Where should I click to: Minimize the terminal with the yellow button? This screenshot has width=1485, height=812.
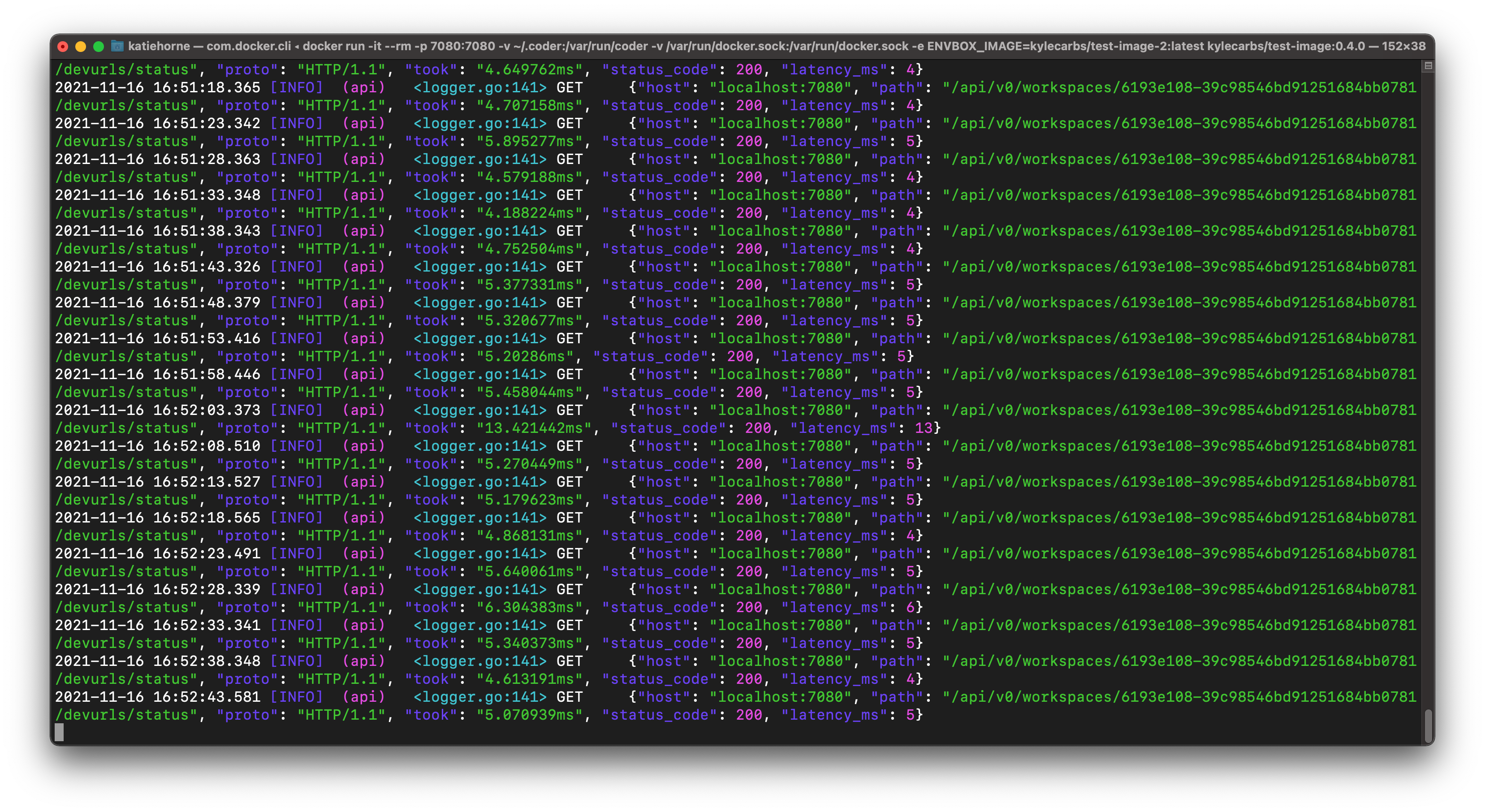[x=81, y=47]
